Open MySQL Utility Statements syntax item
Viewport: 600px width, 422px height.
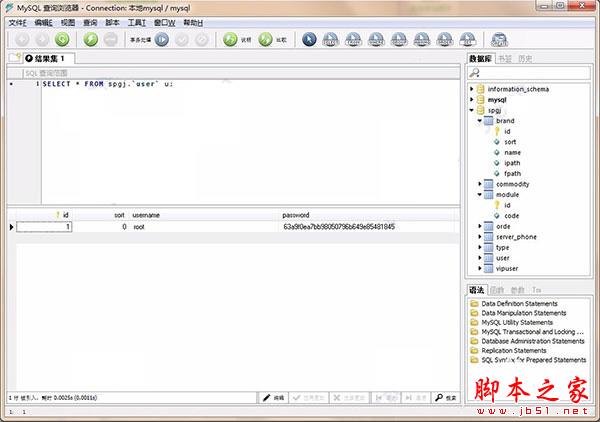tap(517, 323)
